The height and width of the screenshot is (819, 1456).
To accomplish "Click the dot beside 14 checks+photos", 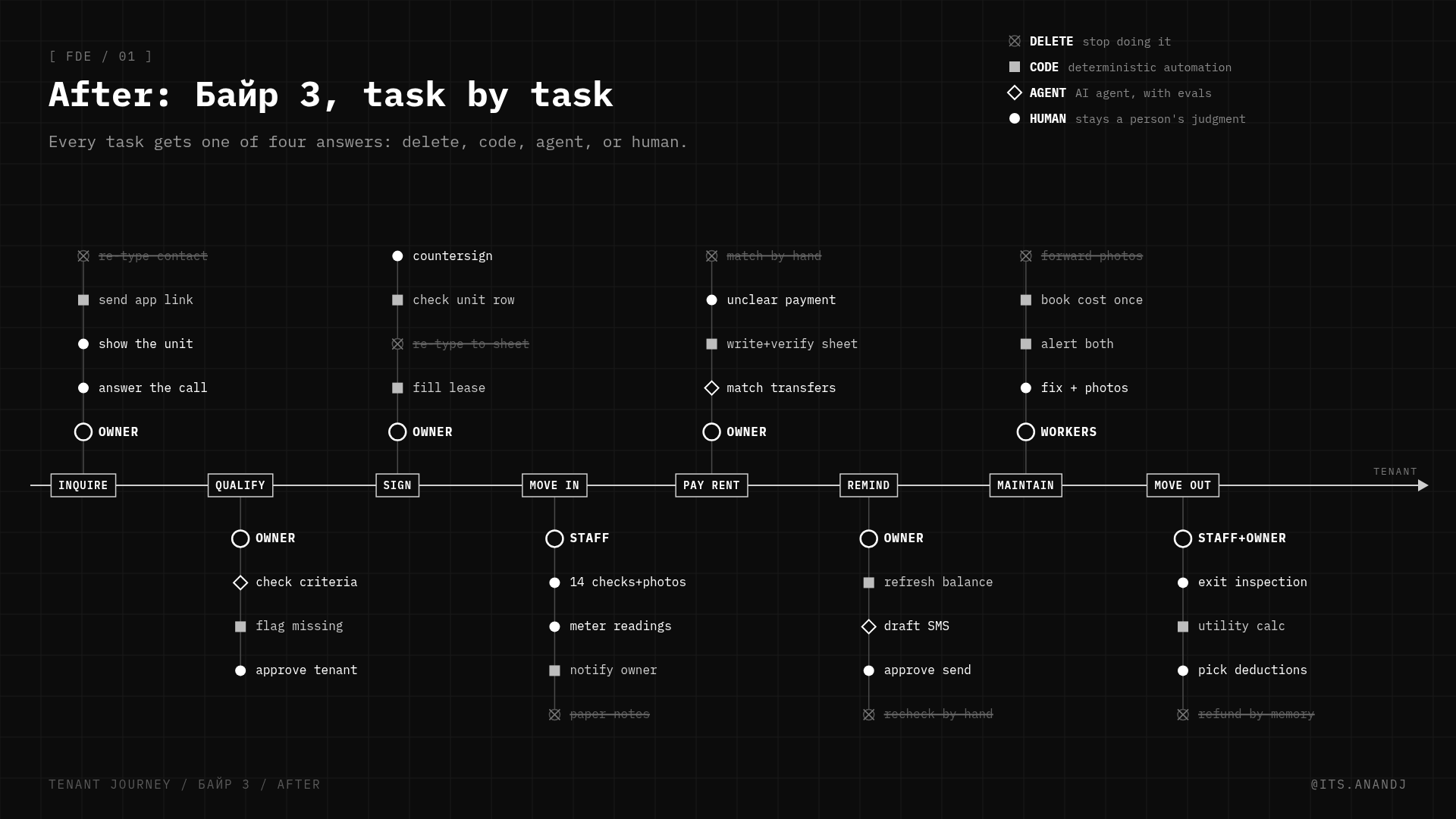I will [554, 582].
